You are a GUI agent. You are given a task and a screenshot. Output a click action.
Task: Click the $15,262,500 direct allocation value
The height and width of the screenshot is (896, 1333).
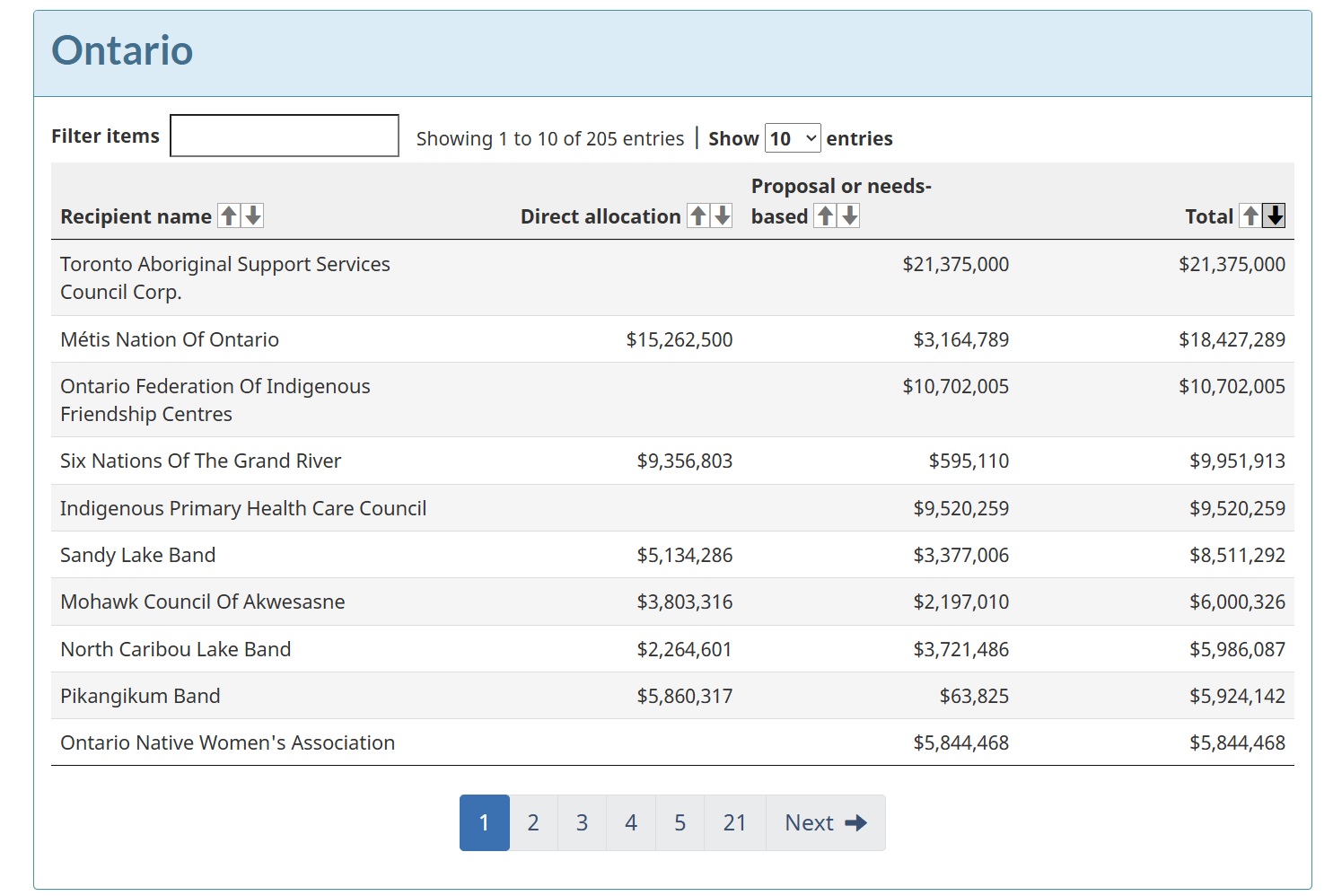(x=680, y=339)
